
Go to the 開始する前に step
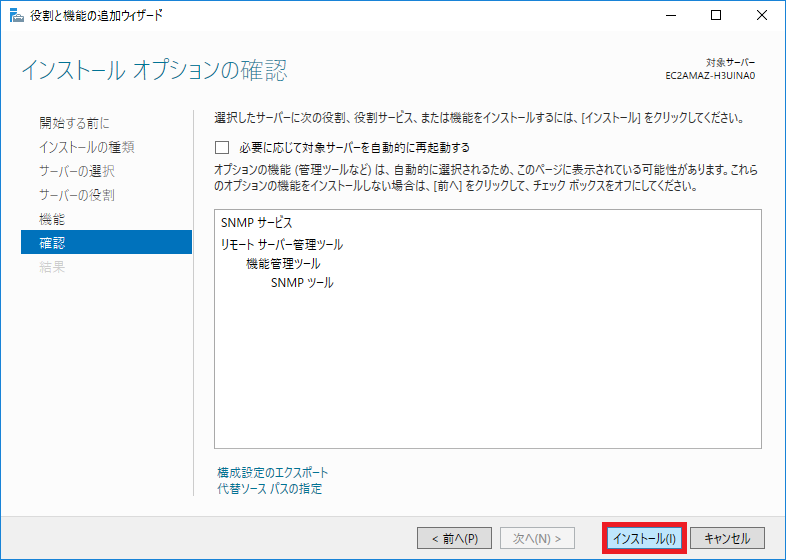[74, 123]
